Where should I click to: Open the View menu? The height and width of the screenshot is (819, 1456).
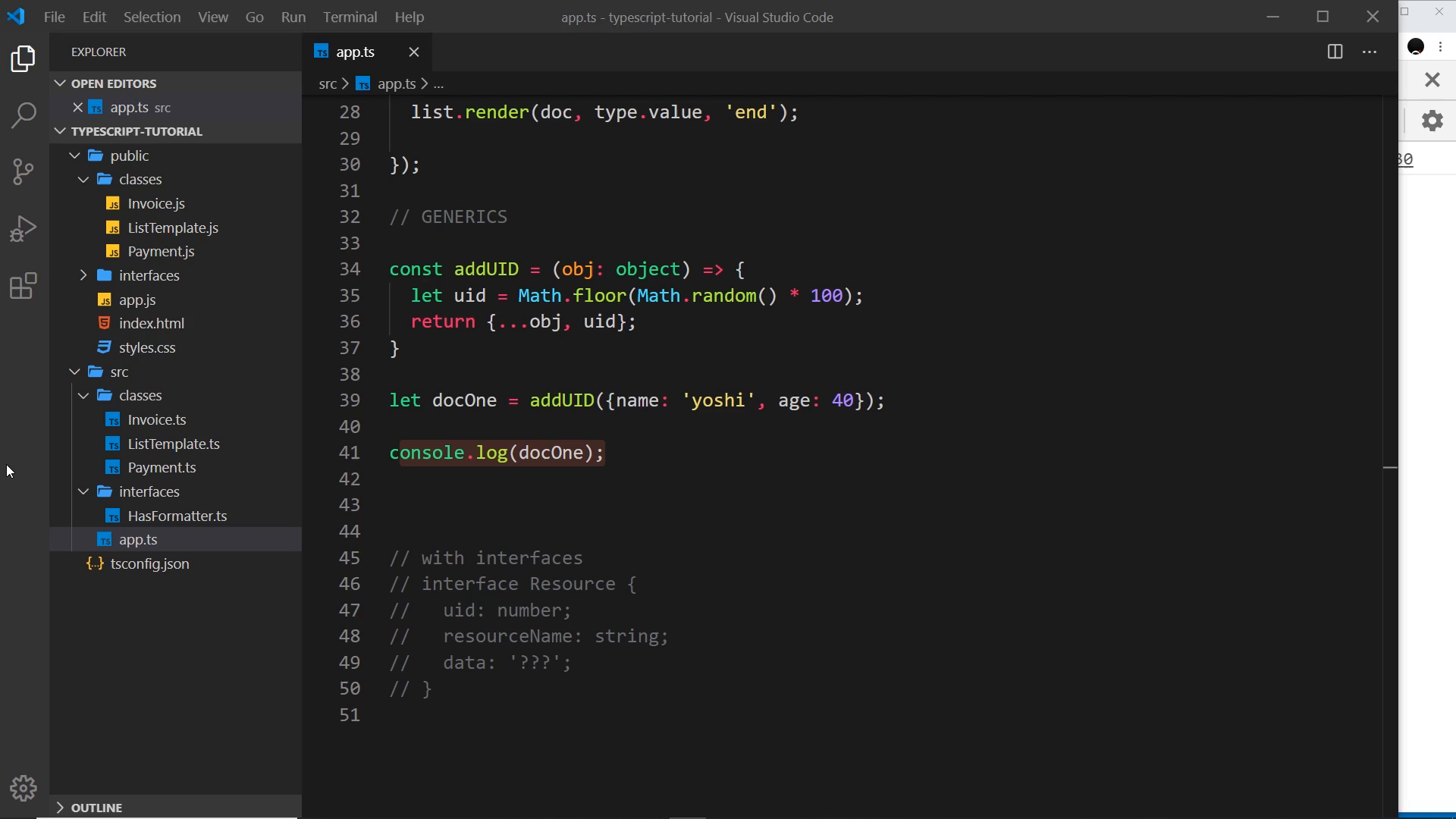click(x=213, y=17)
